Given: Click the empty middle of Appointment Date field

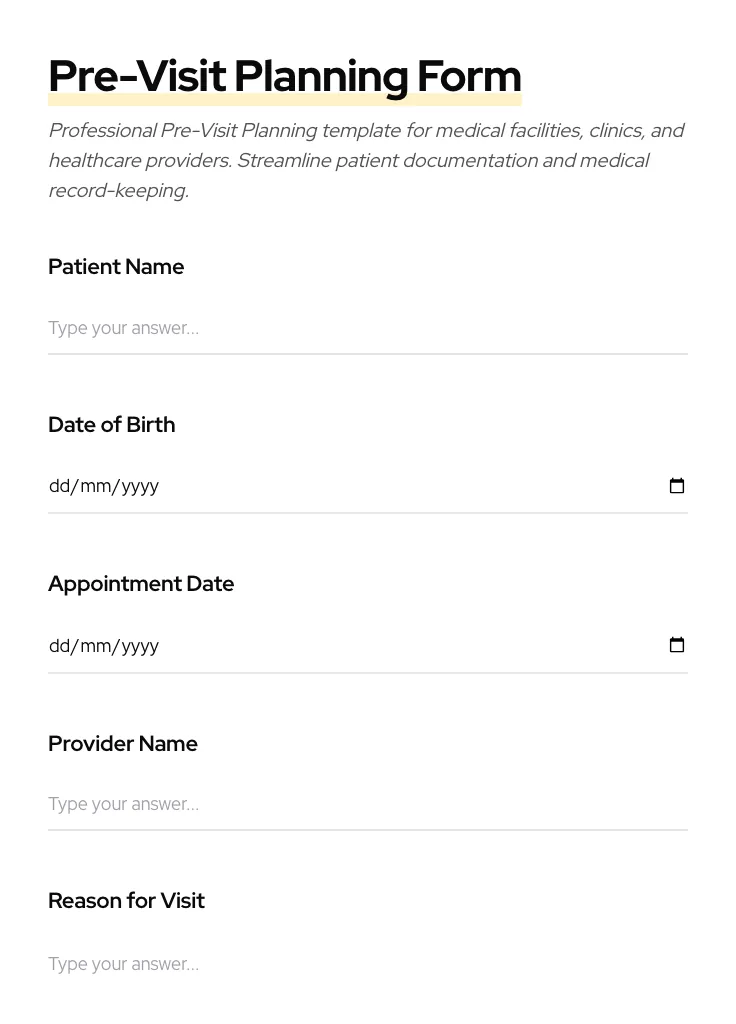Looking at the screenshot, I should 400,646.
